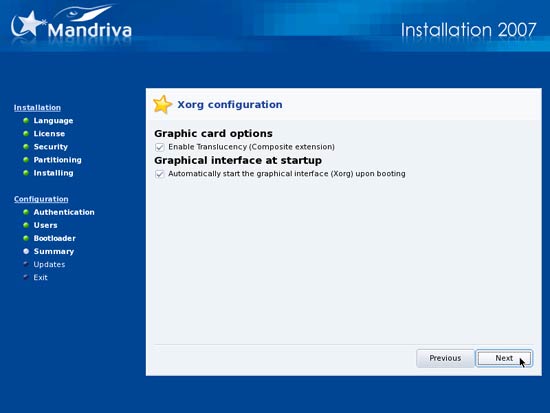Uncheck automatically start graphical interface checkbox
Image resolution: width=550 pixels, height=413 pixels.
pos(160,174)
